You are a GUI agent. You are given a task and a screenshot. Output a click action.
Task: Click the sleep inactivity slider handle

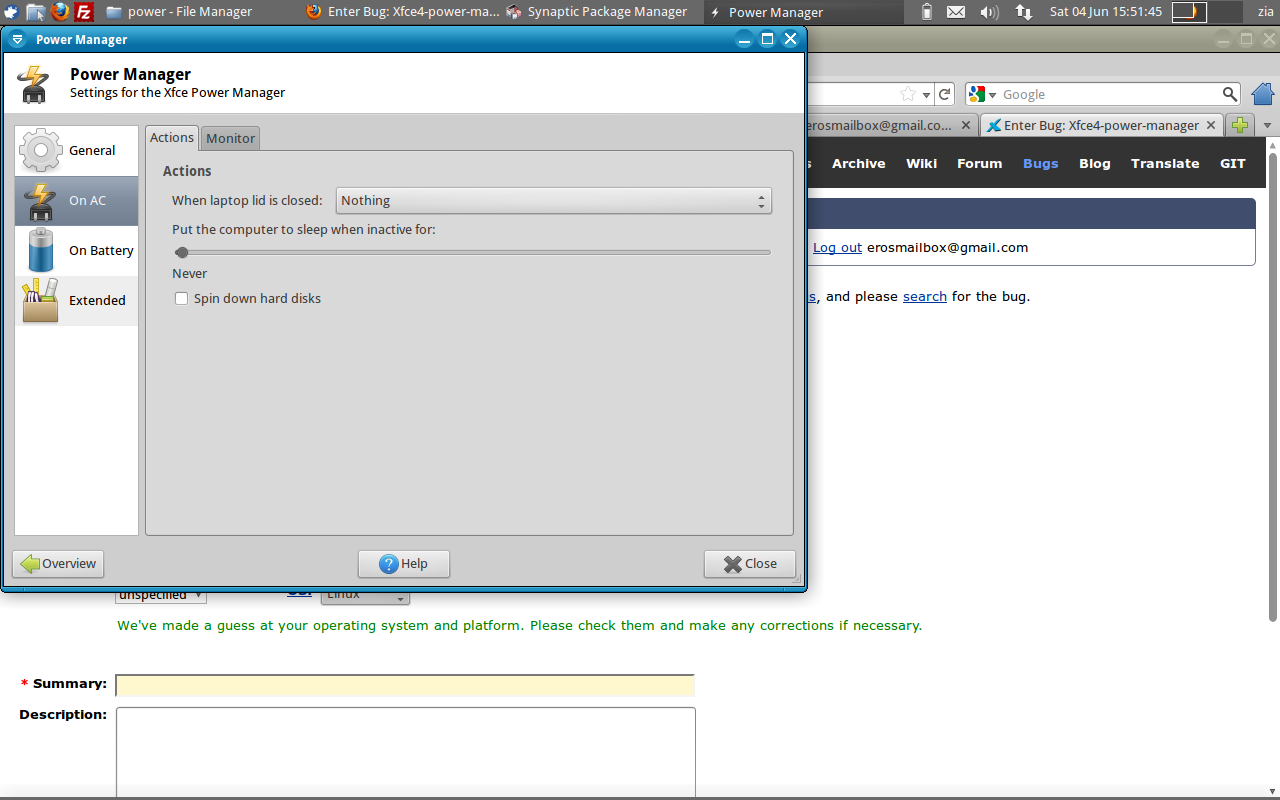(182, 253)
